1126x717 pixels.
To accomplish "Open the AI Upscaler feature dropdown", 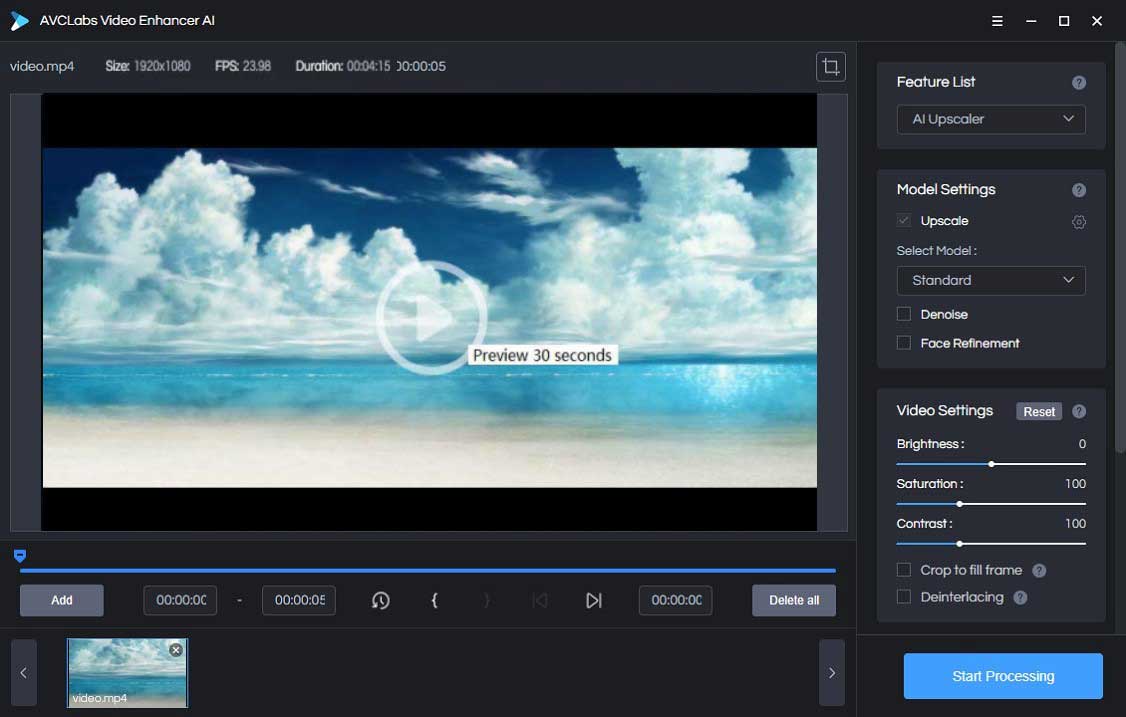I will (x=989, y=119).
